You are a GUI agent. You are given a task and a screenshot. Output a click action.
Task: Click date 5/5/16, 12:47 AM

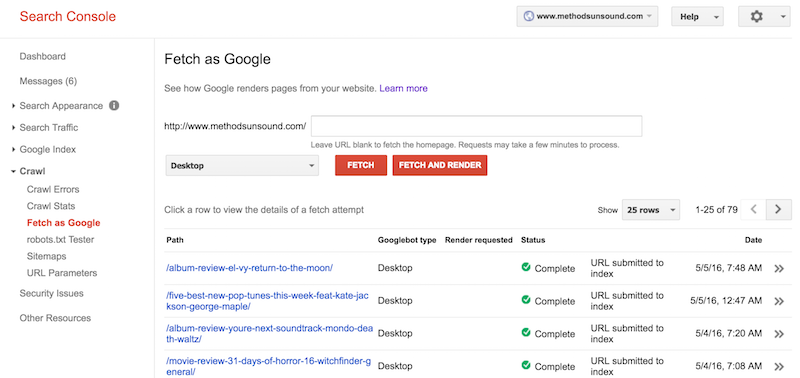click(x=726, y=301)
